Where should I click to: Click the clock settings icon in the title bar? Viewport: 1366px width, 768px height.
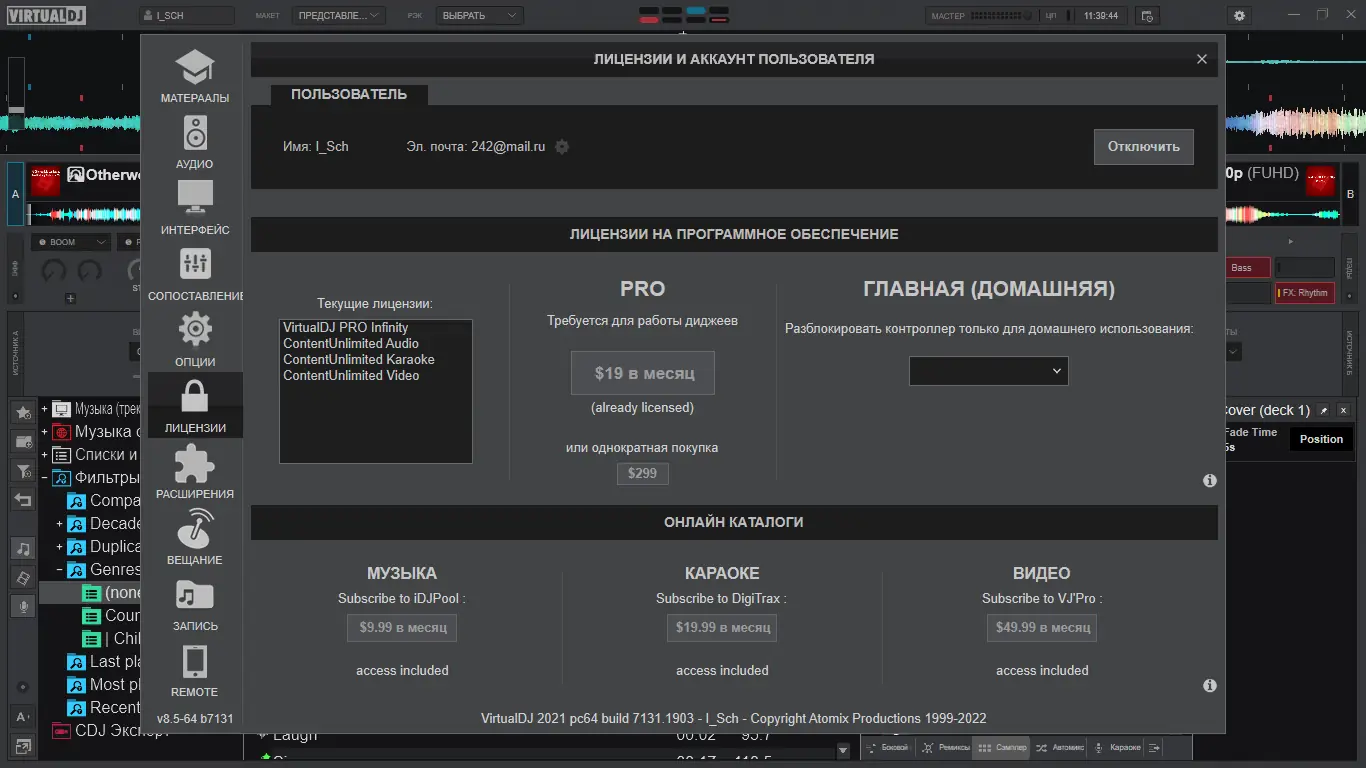point(1147,16)
